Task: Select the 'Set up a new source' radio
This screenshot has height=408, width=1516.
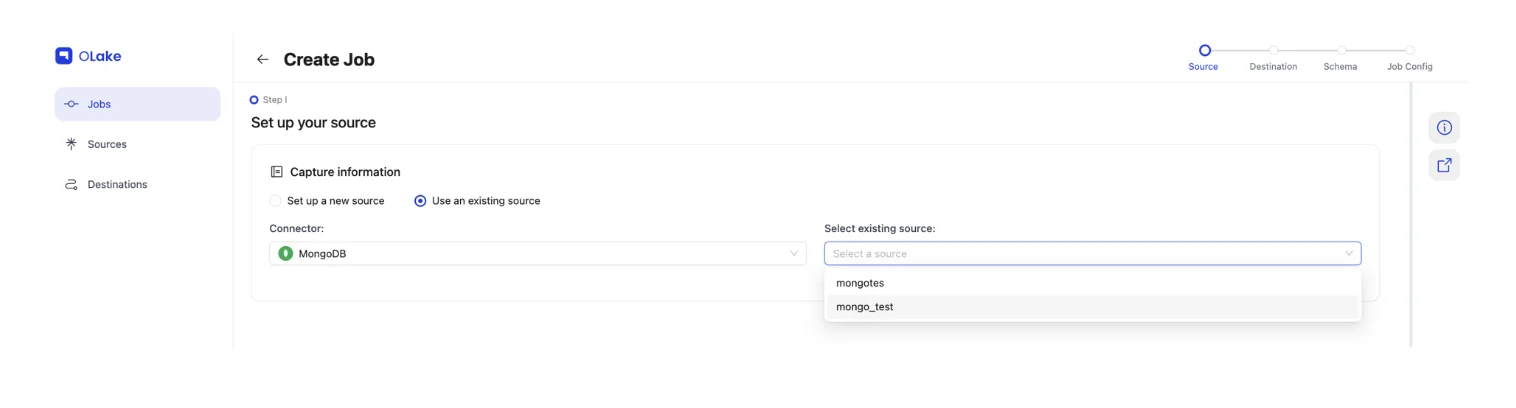Action: 276,201
